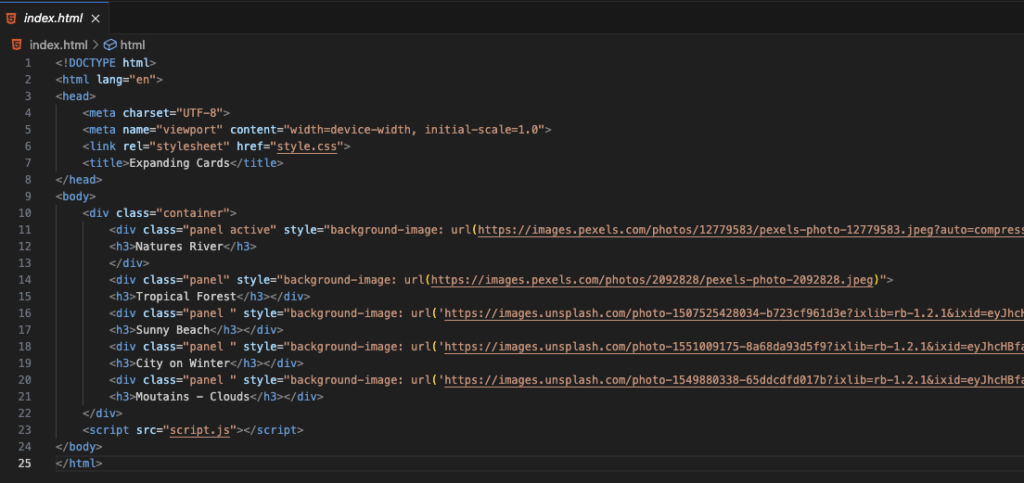1024x483 pixels.
Task: Click the html symbol icon in the breadcrumb
Action: tap(110, 44)
